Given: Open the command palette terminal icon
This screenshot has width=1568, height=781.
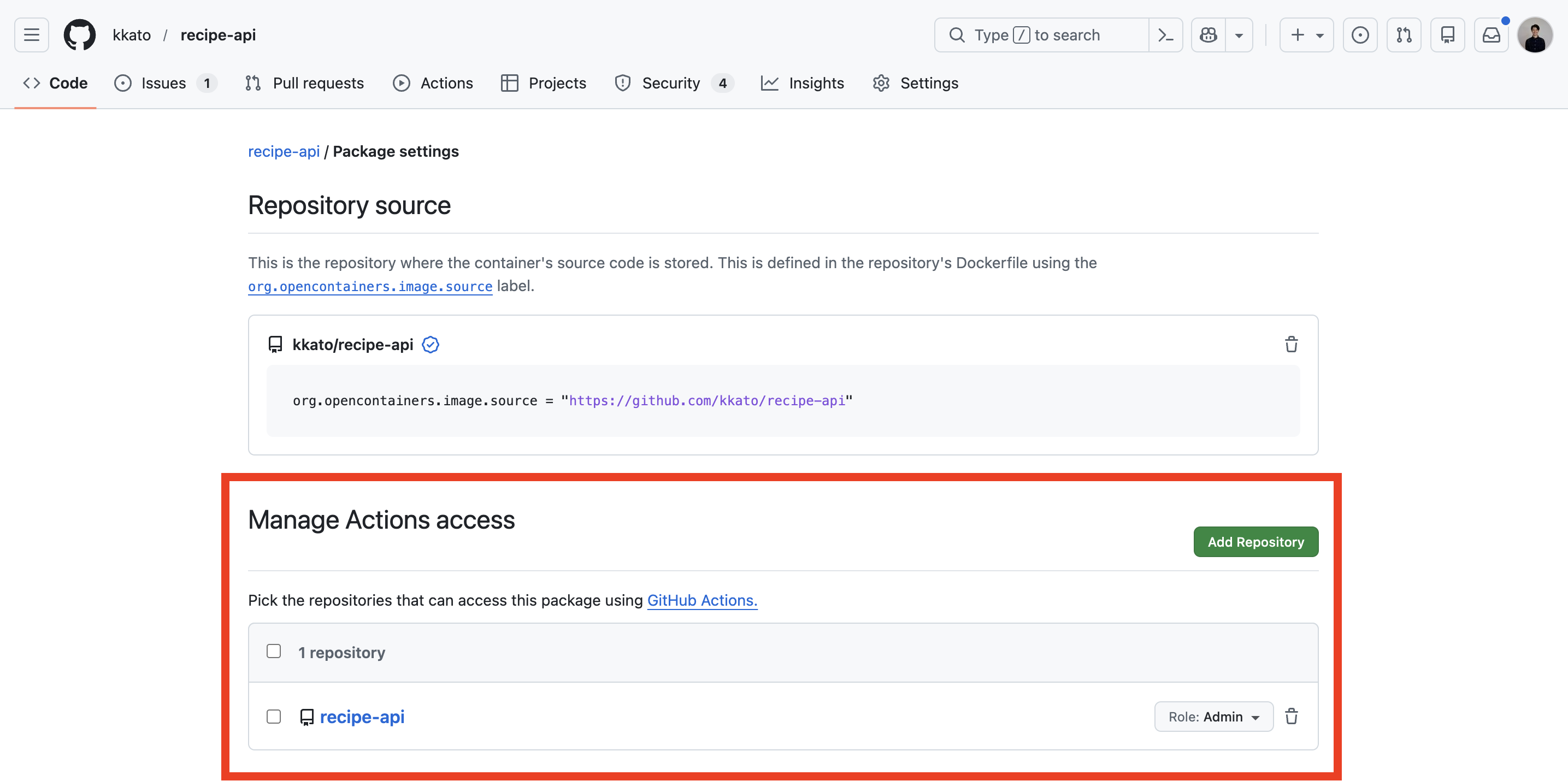Looking at the screenshot, I should (1166, 34).
